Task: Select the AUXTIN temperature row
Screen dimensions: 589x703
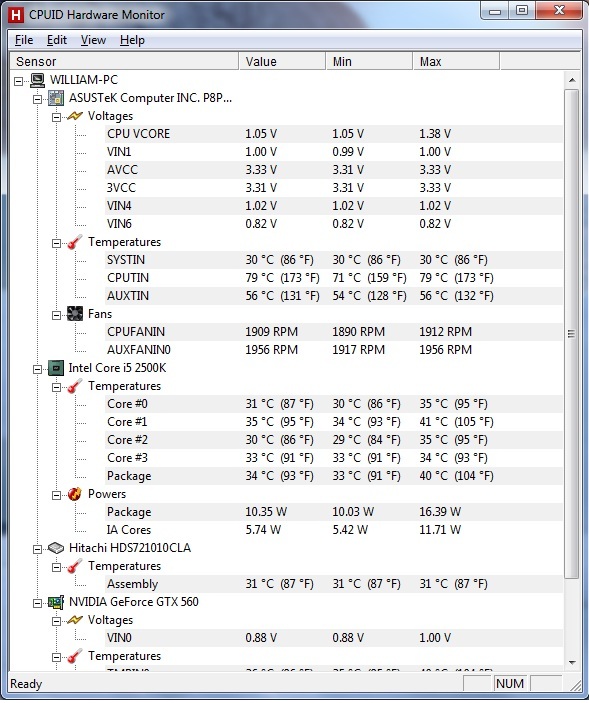Action: point(333,296)
